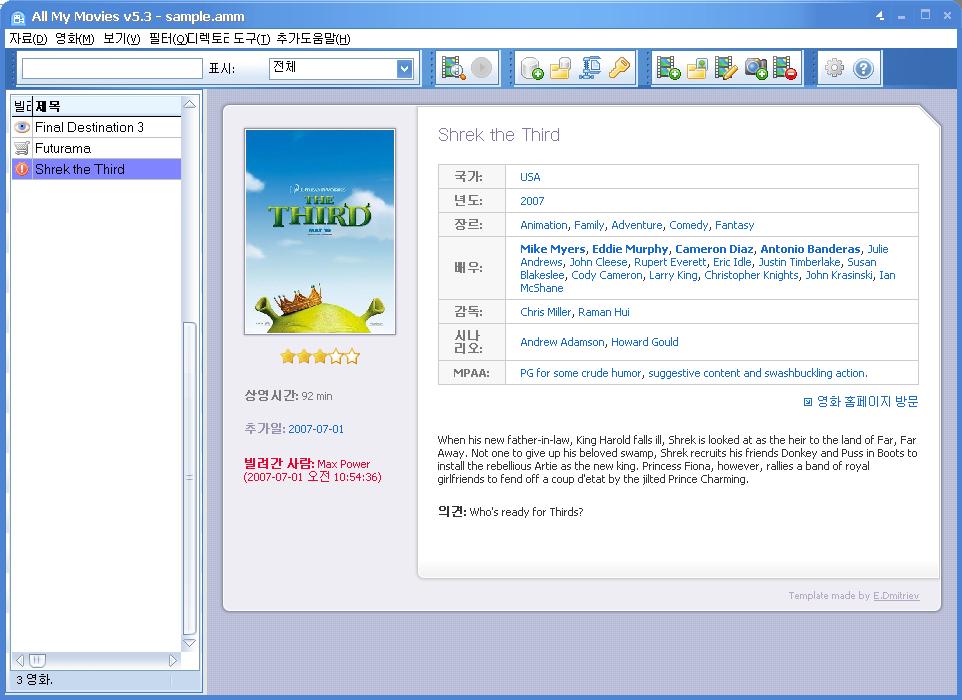Open the 보기(V) menu
Screen dimensions: 962x700
tap(121, 39)
